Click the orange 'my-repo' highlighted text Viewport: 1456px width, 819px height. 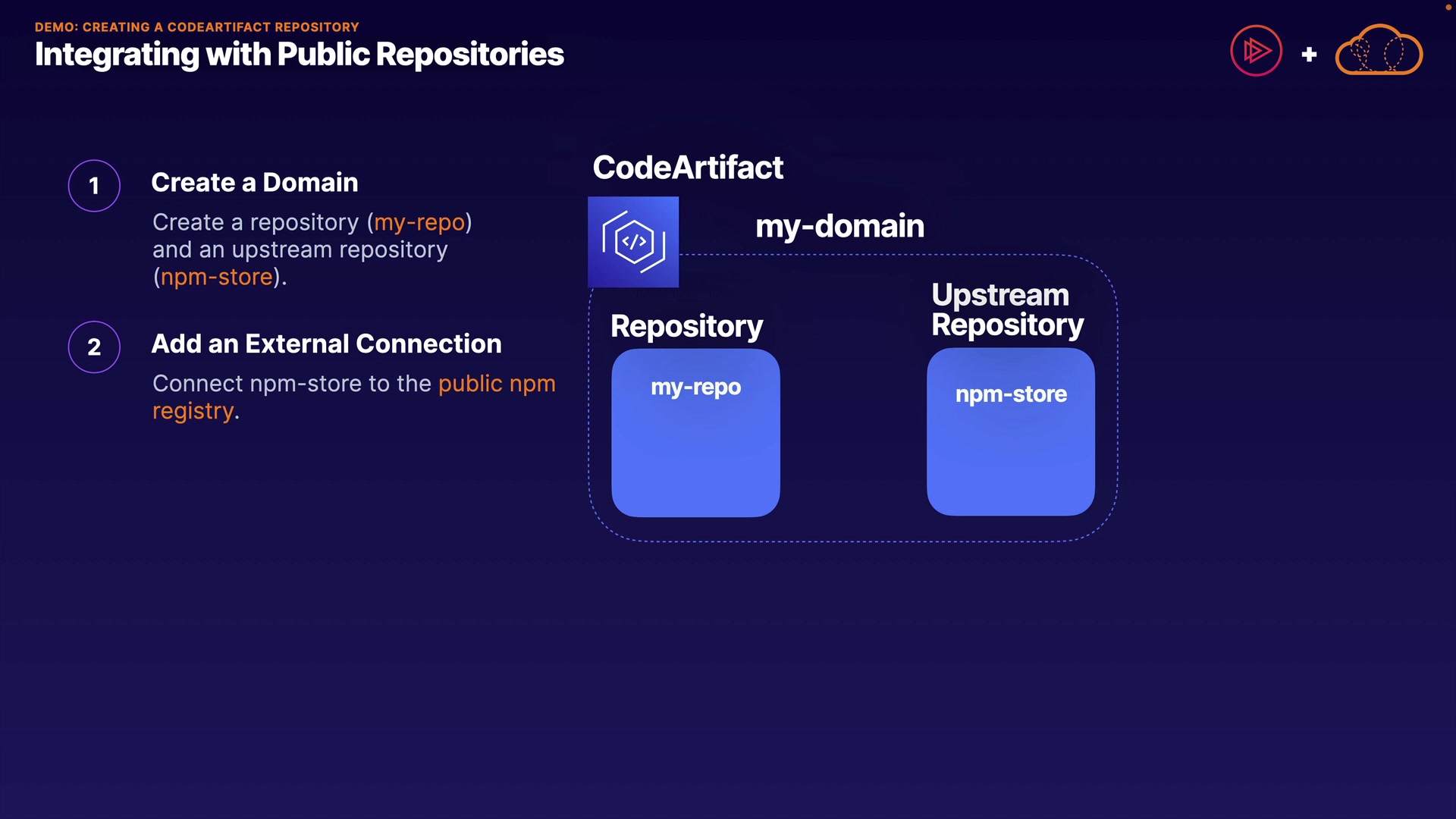tap(419, 222)
